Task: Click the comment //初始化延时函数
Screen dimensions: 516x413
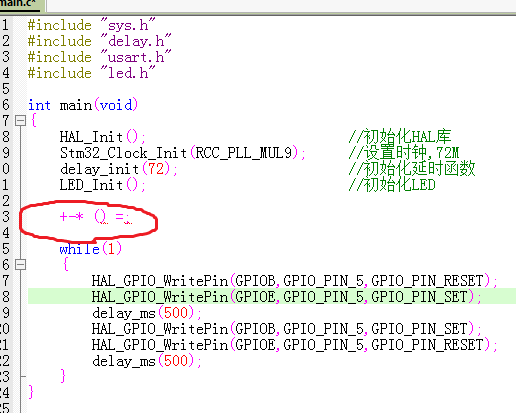Action: 412,169
